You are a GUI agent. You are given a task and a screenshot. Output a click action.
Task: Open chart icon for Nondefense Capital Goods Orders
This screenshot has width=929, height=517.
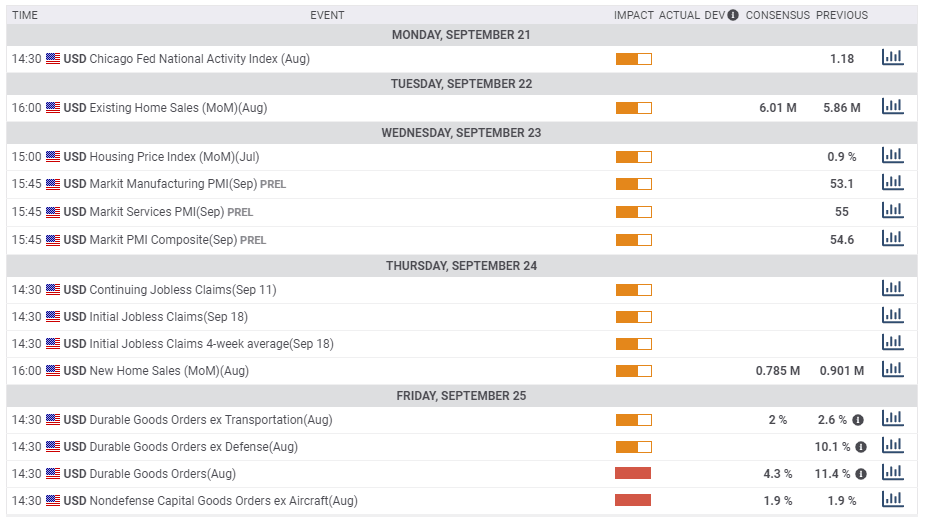pyautogui.click(x=892, y=500)
